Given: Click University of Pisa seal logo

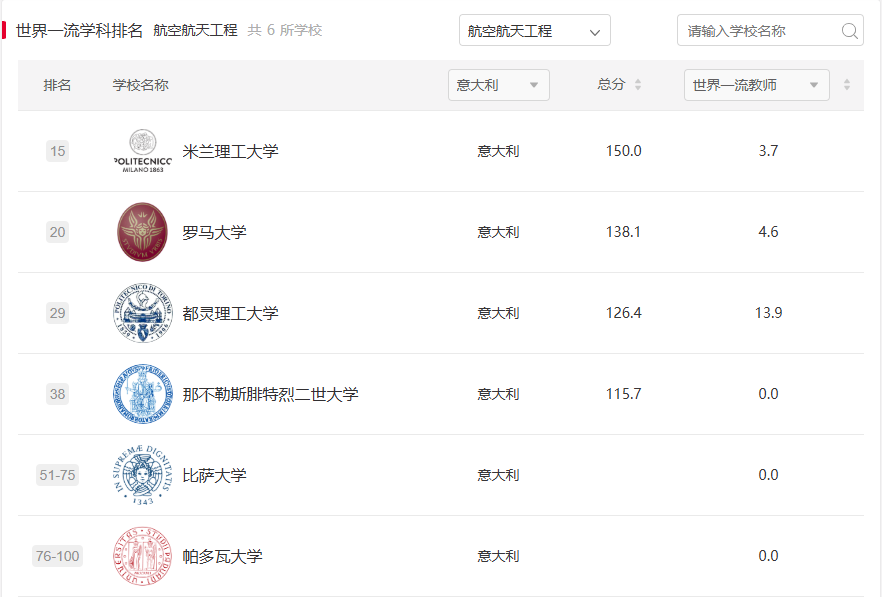Looking at the screenshot, I should [x=142, y=475].
